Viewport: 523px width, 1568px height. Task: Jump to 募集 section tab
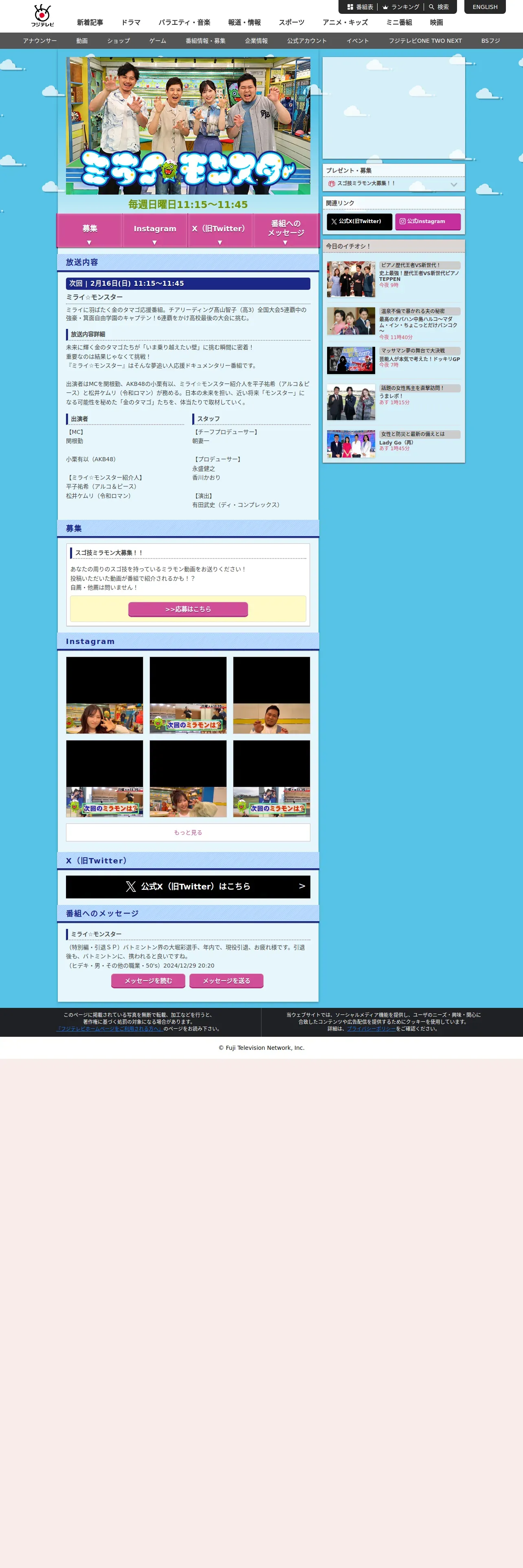click(90, 231)
